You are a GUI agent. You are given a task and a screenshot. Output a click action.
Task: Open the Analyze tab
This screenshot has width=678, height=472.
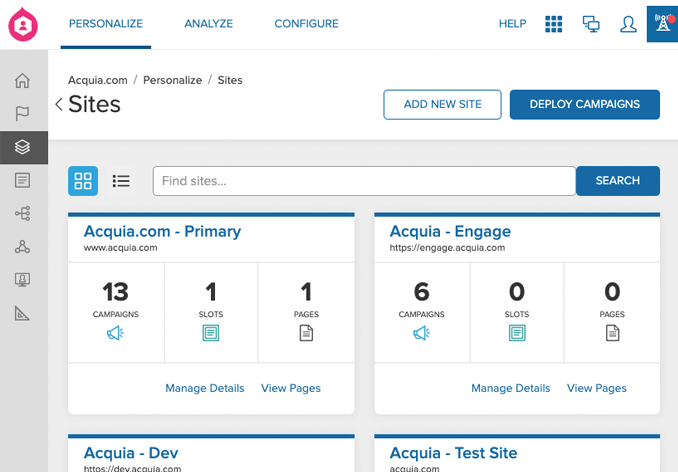[208, 24]
